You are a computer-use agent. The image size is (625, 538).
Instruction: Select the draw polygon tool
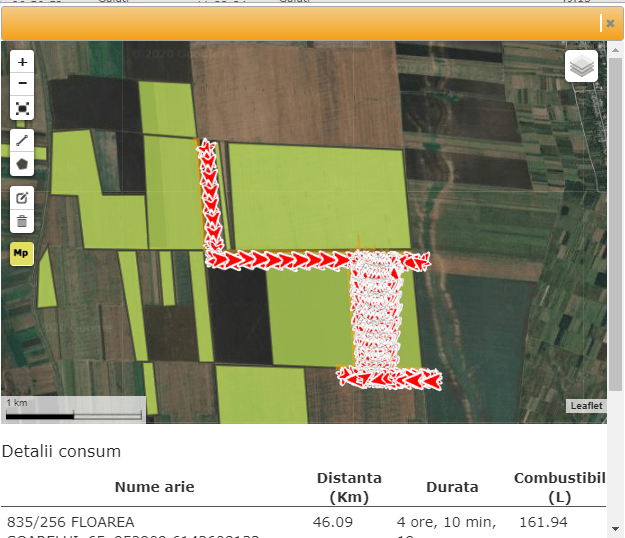pos(22,163)
